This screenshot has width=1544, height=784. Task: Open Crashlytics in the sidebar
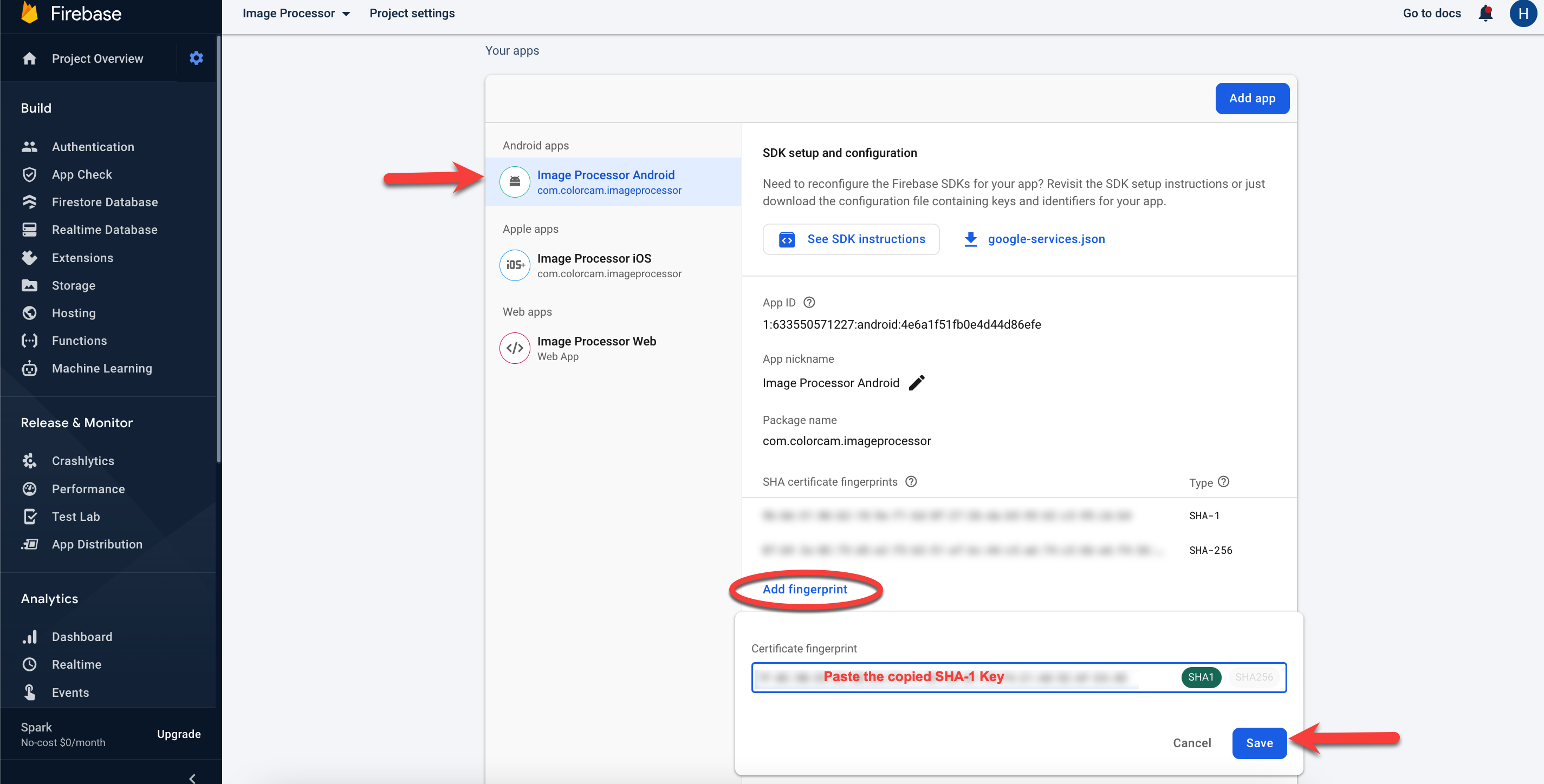83,461
